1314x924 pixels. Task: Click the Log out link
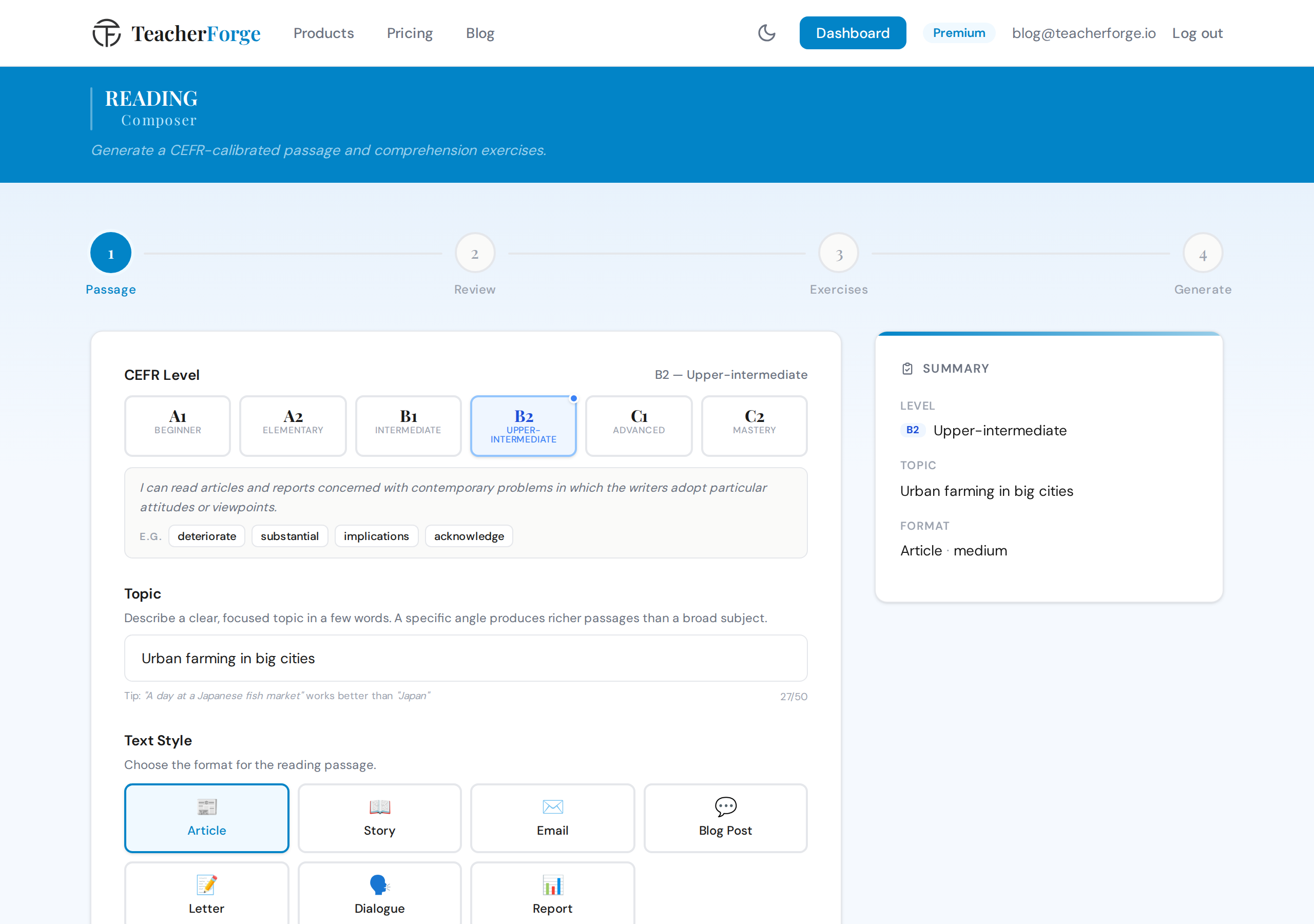(1196, 33)
